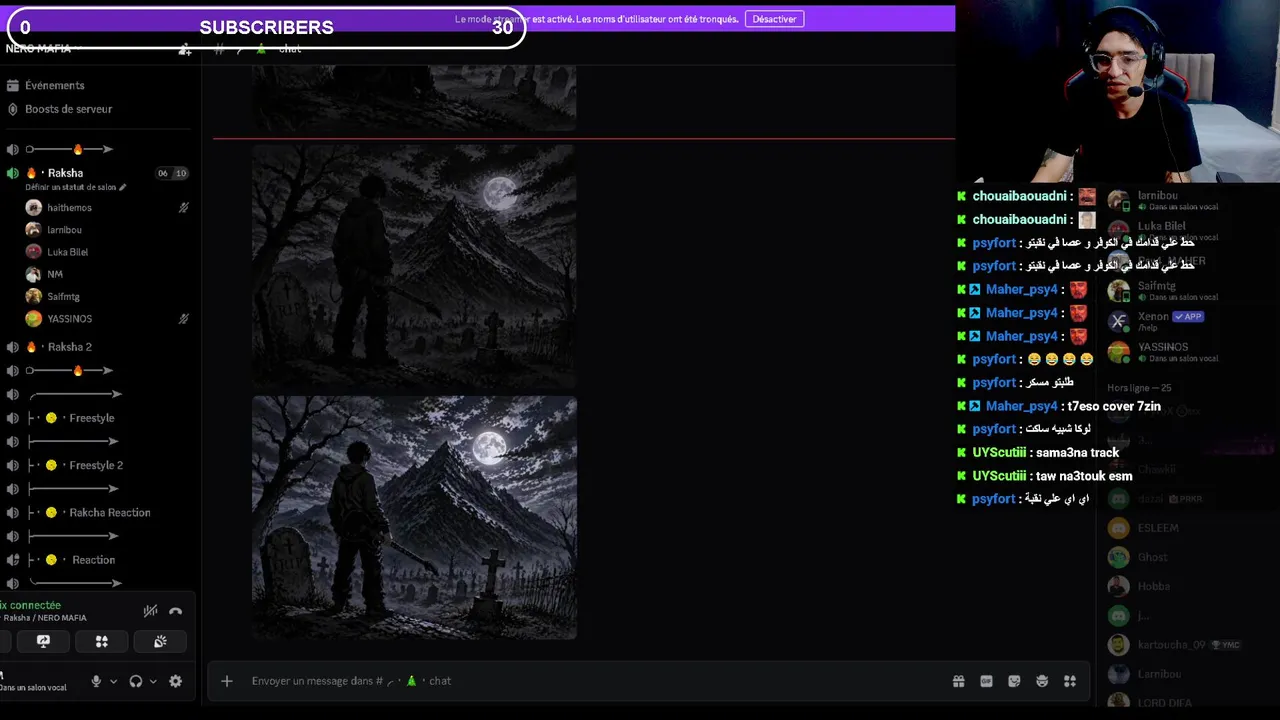The image size is (1280, 720).
Task: Select user YASSINOS in Raksha voice channel
Action: 69,319
